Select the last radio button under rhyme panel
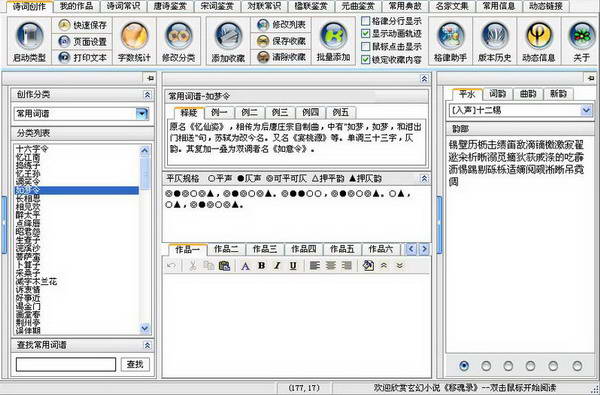This screenshot has width=600, height=395. (577, 366)
